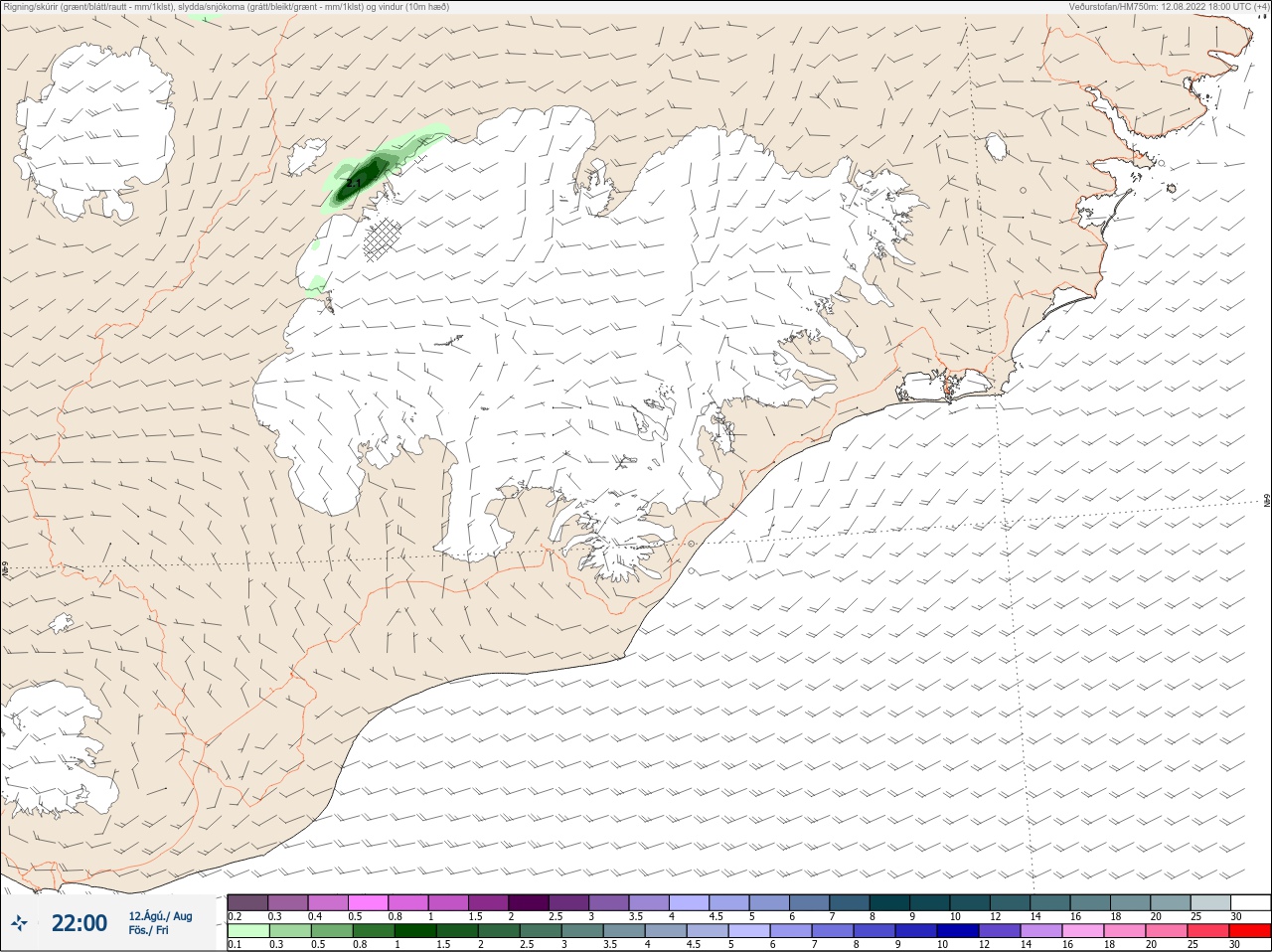Select the white swatch above 30 in upper scale

click(x=1251, y=902)
